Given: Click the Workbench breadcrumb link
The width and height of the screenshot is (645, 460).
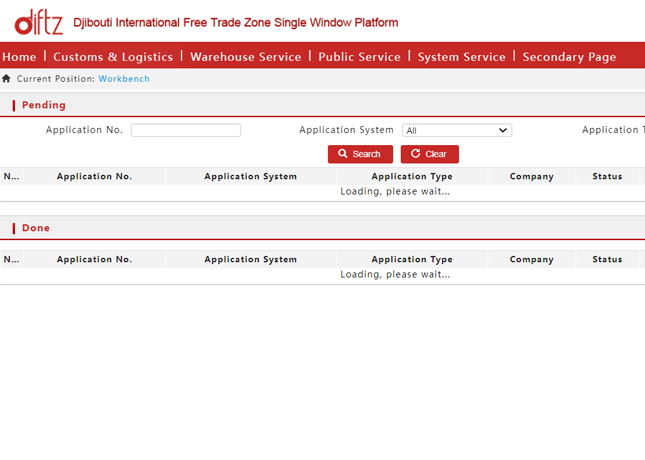Looking at the screenshot, I should click(124, 79).
